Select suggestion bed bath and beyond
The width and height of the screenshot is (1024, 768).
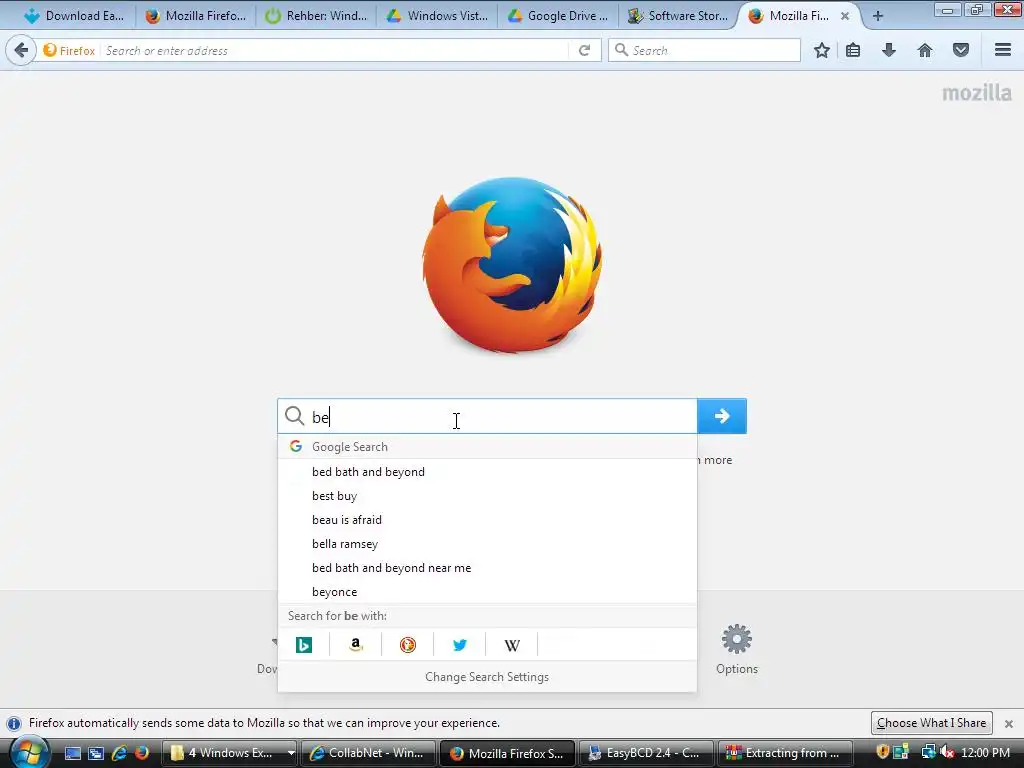pyautogui.click(x=487, y=472)
